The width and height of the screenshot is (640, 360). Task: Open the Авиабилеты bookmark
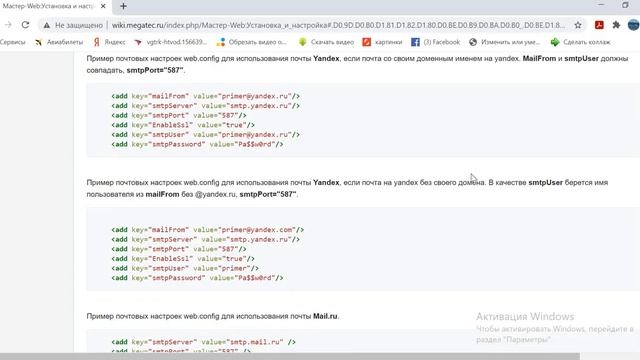[59, 42]
